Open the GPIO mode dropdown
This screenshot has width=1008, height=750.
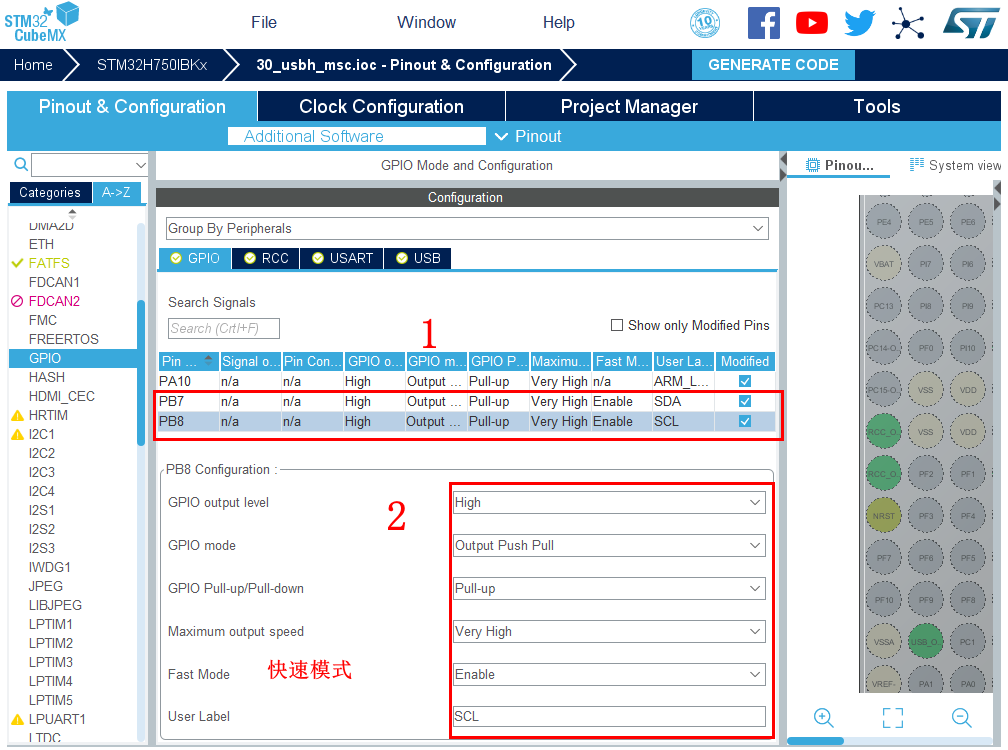pyautogui.click(x=609, y=546)
